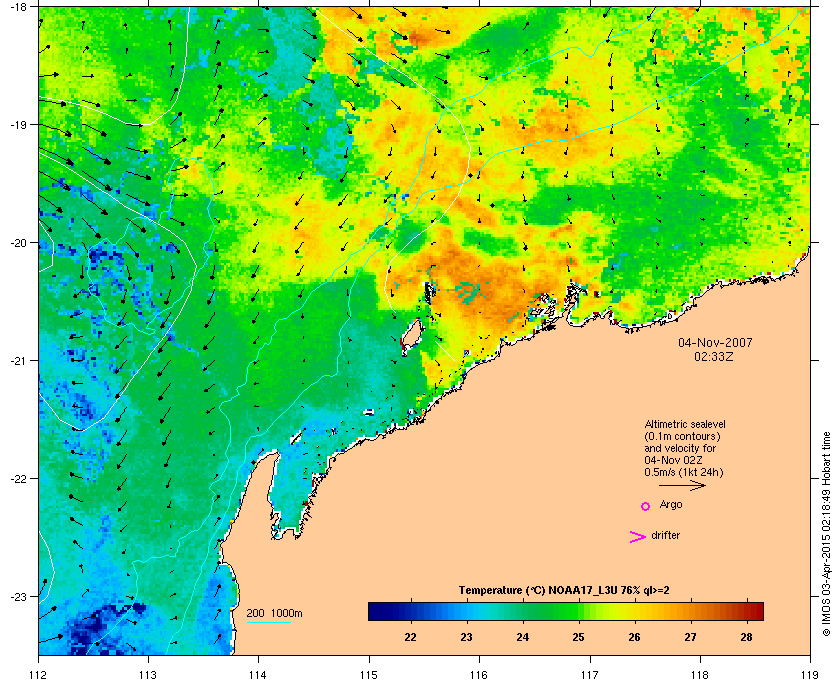840x680 pixels.
Task: Click the Temperature NOAA17_L3U colorbar title
Action: (x=564, y=591)
